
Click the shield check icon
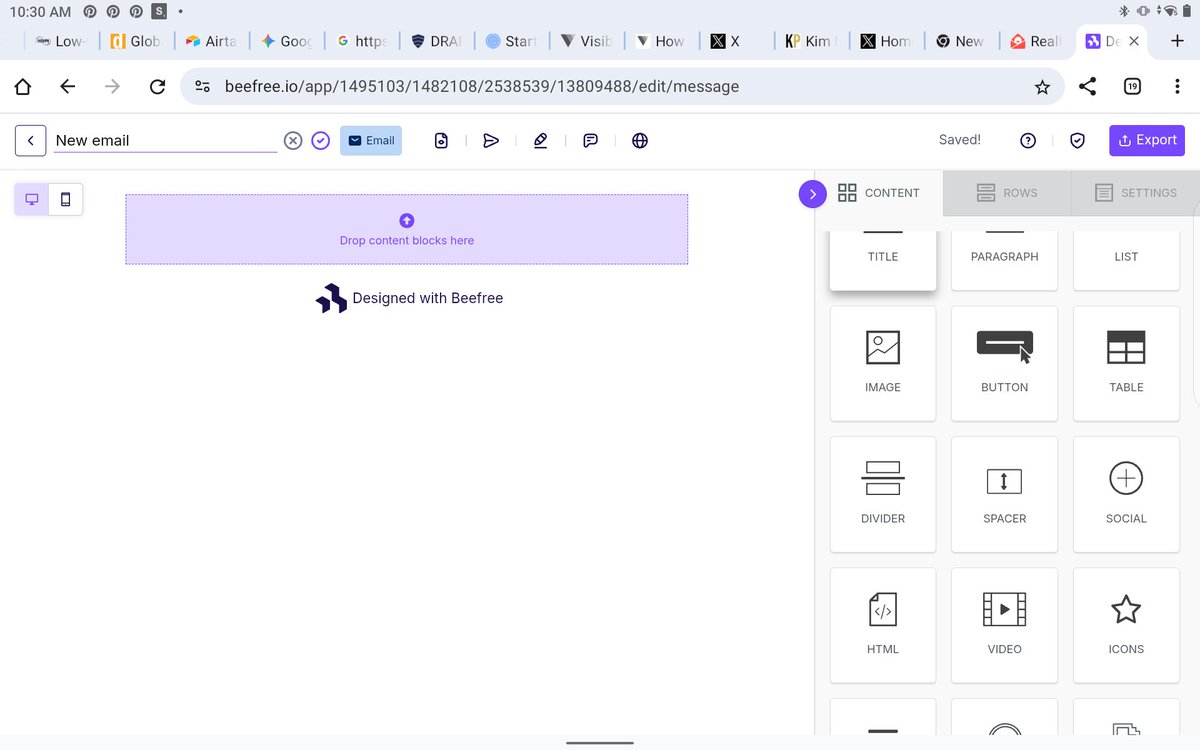click(x=1077, y=141)
